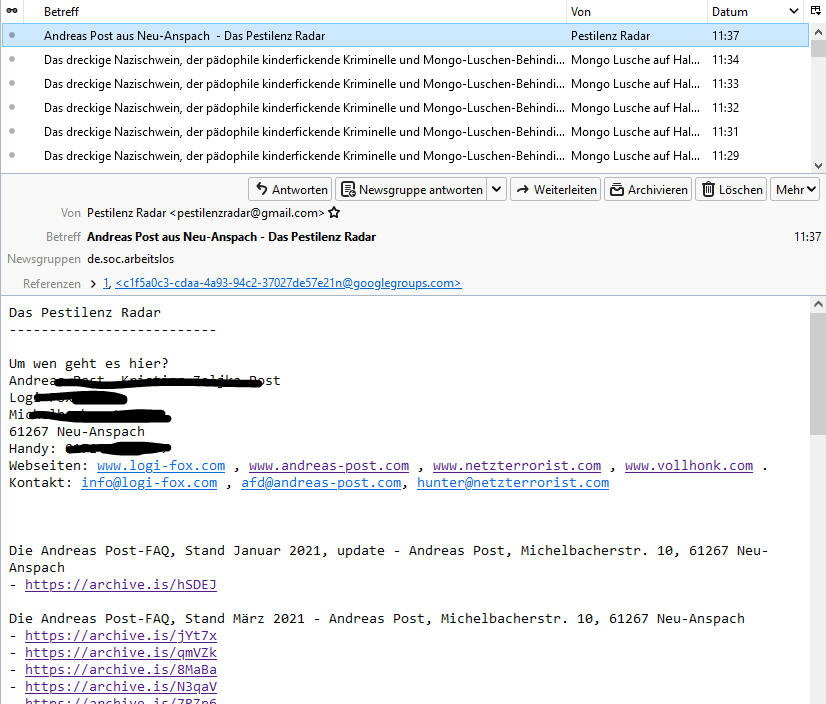This screenshot has height=704, width=826.
Task: Click message body scrollbar up arrow
Action: coord(818,304)
